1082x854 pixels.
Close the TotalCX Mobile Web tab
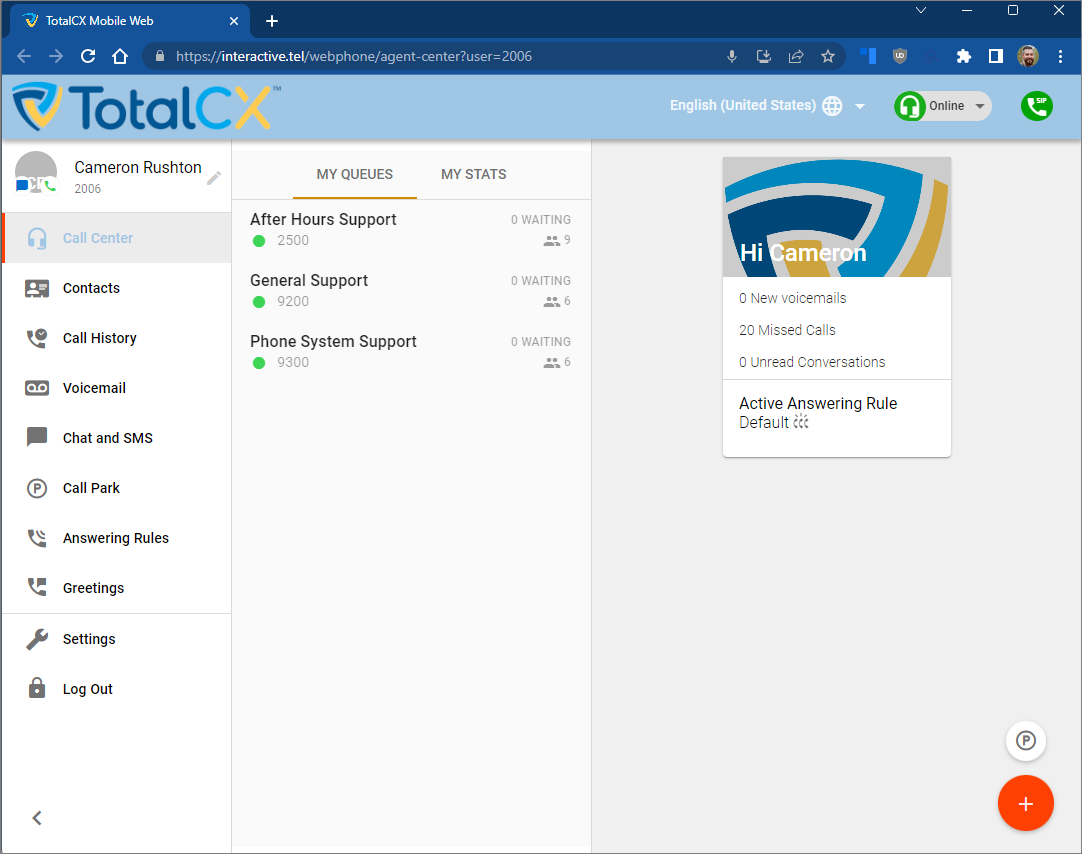234,21
